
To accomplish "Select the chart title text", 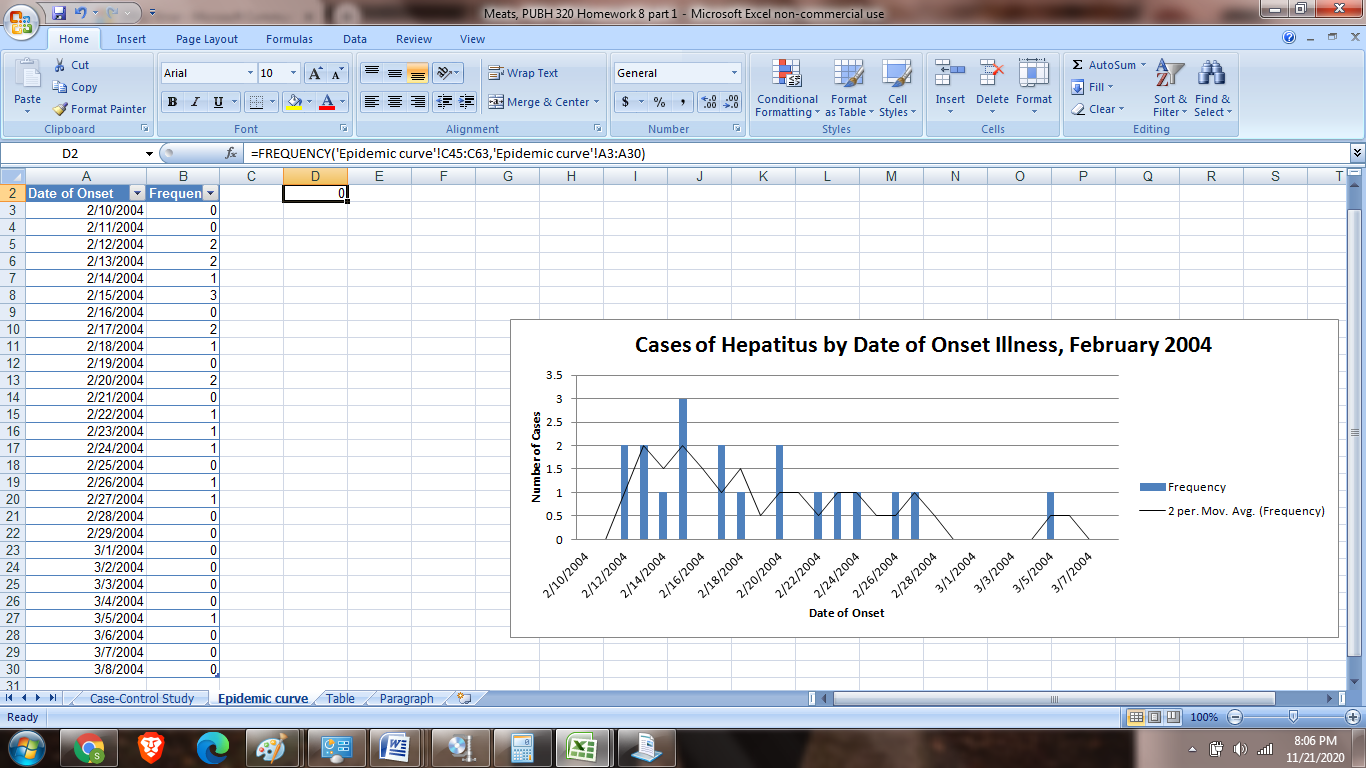I will [x=924, y=345].
